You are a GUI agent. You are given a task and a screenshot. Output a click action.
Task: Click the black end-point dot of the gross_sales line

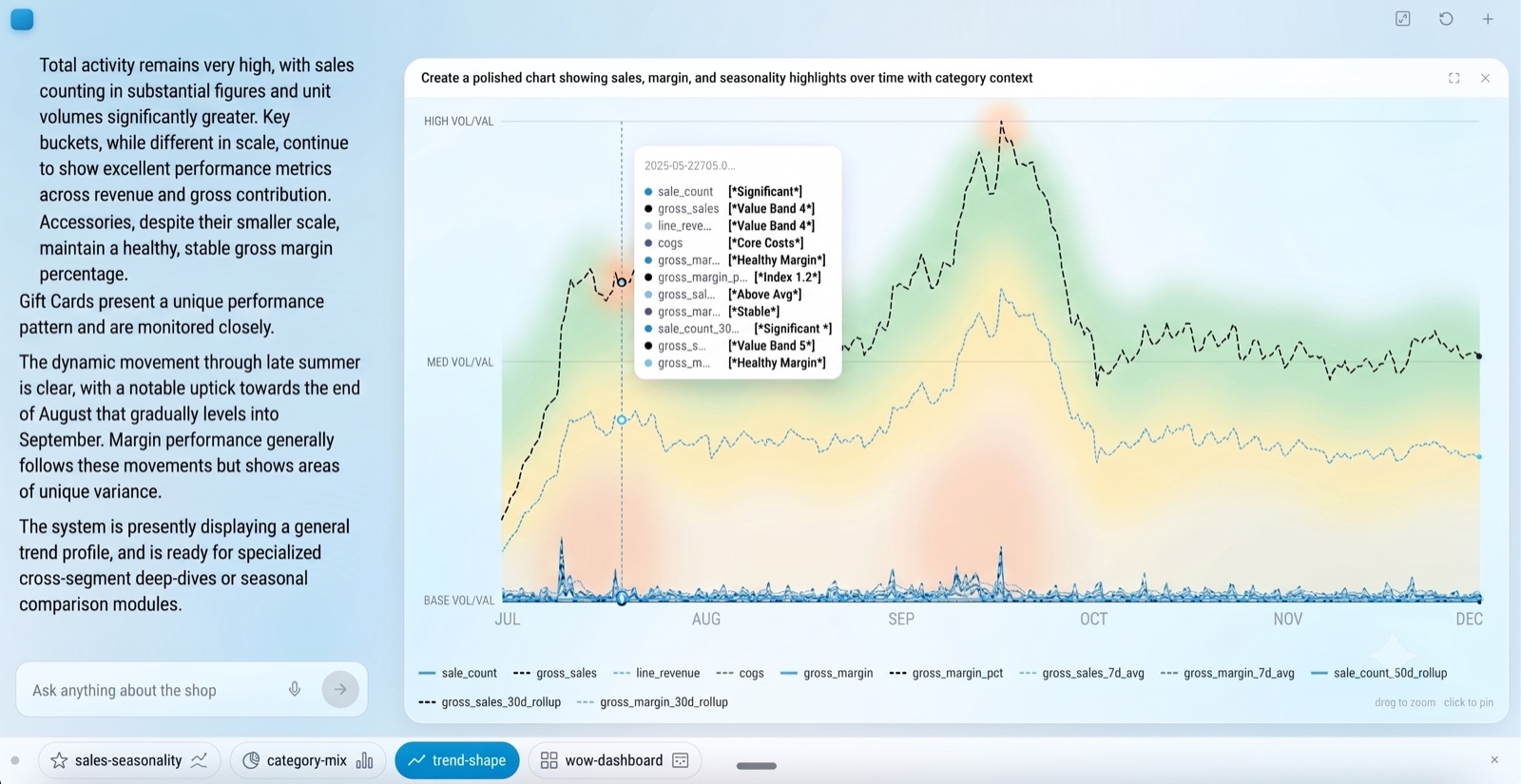1478,356
